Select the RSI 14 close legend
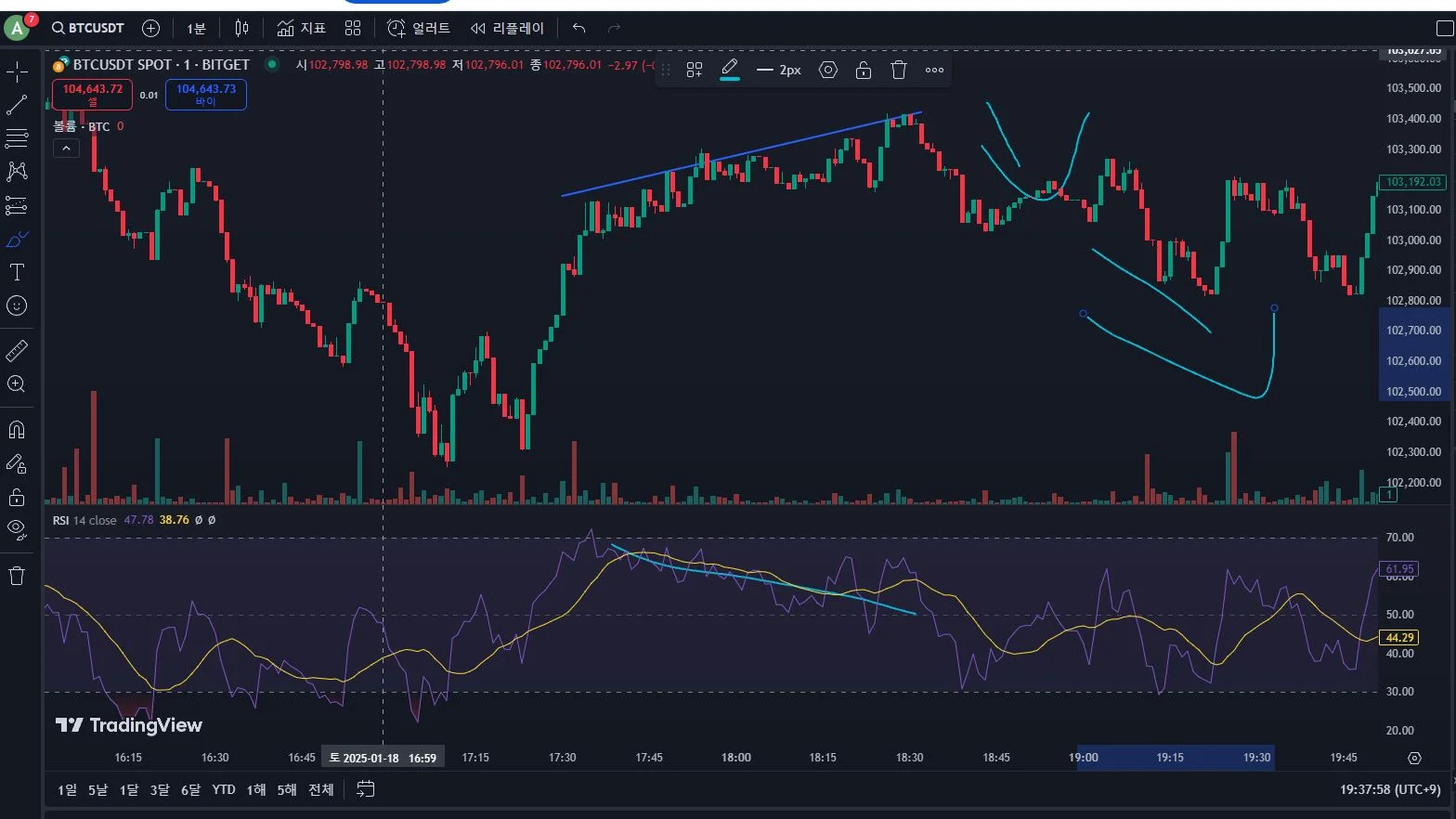 tap(84, 520)
